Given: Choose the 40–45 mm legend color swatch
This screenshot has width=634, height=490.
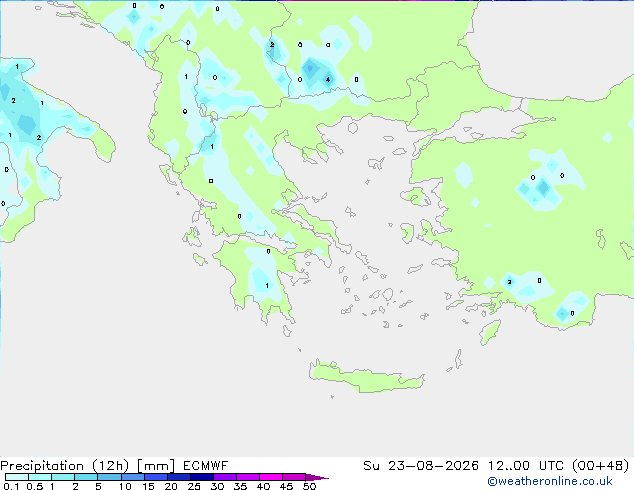Looking at the screenshot, I should [x=271, y=477].
